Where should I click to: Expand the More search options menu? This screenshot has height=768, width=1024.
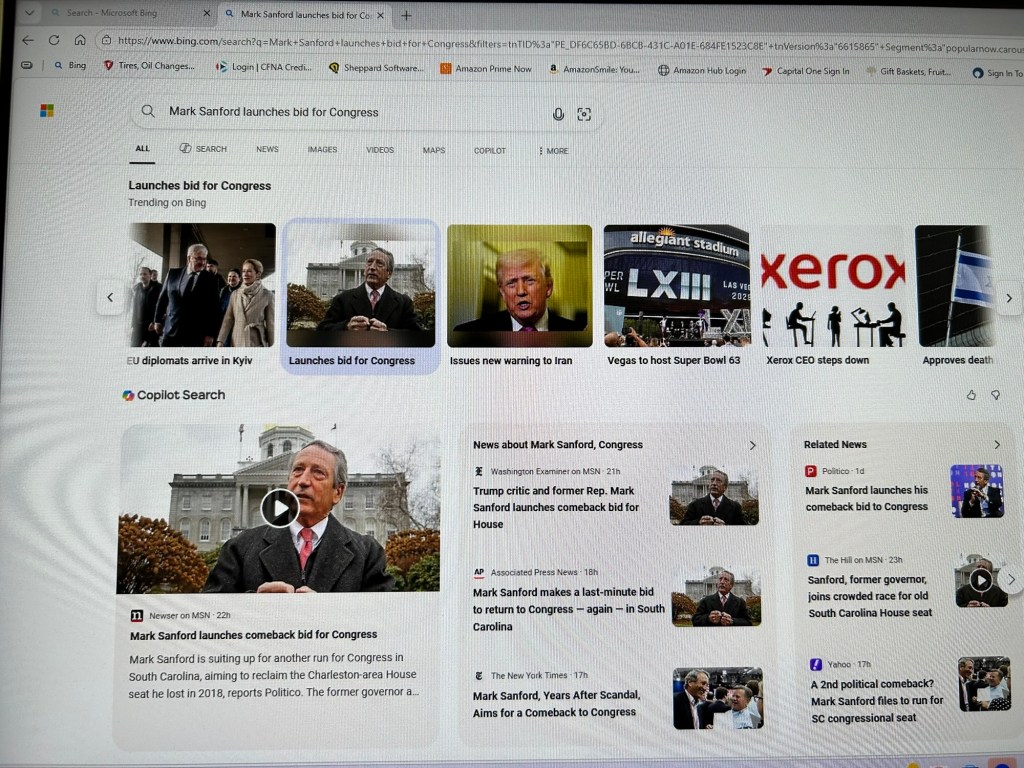(x=553, y=150)
